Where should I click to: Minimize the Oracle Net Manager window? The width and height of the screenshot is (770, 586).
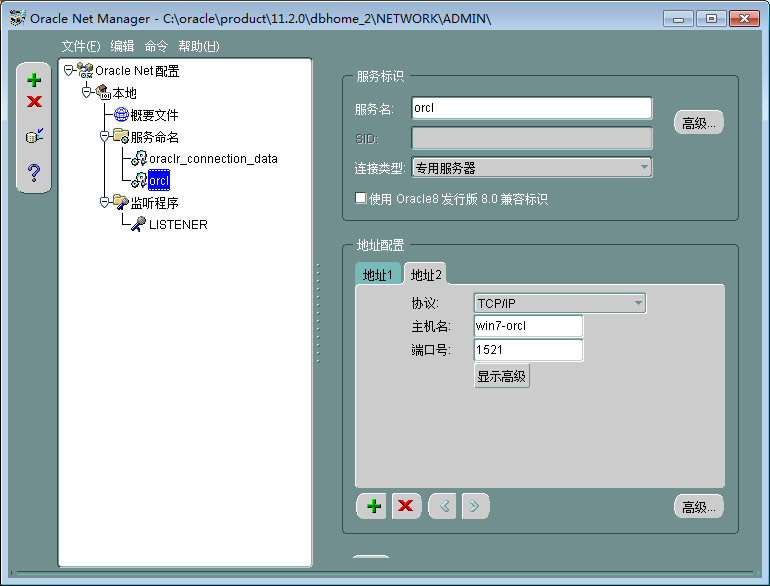click(x=678, y=19)
